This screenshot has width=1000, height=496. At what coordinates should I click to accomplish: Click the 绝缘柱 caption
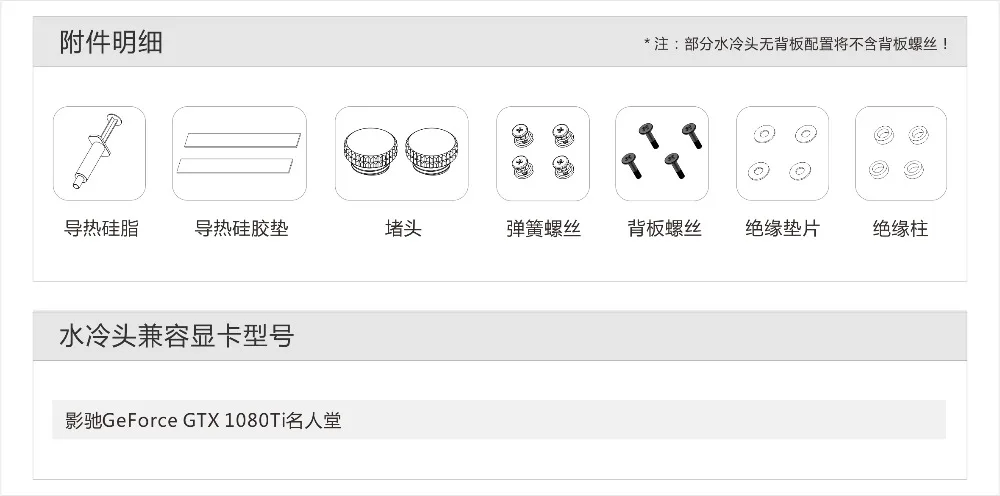901,228
